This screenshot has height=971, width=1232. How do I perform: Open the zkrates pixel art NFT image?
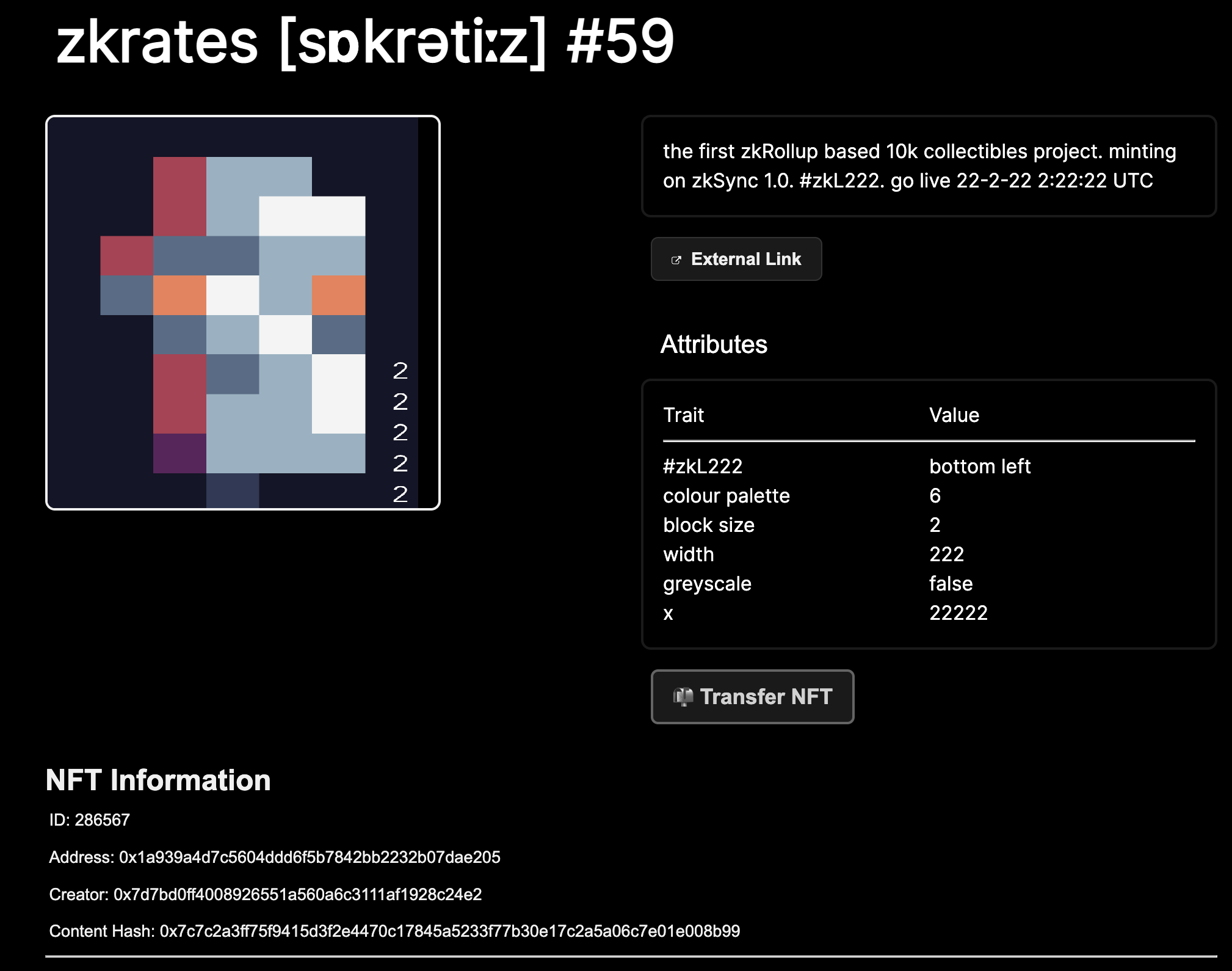(x=243, y=313)
